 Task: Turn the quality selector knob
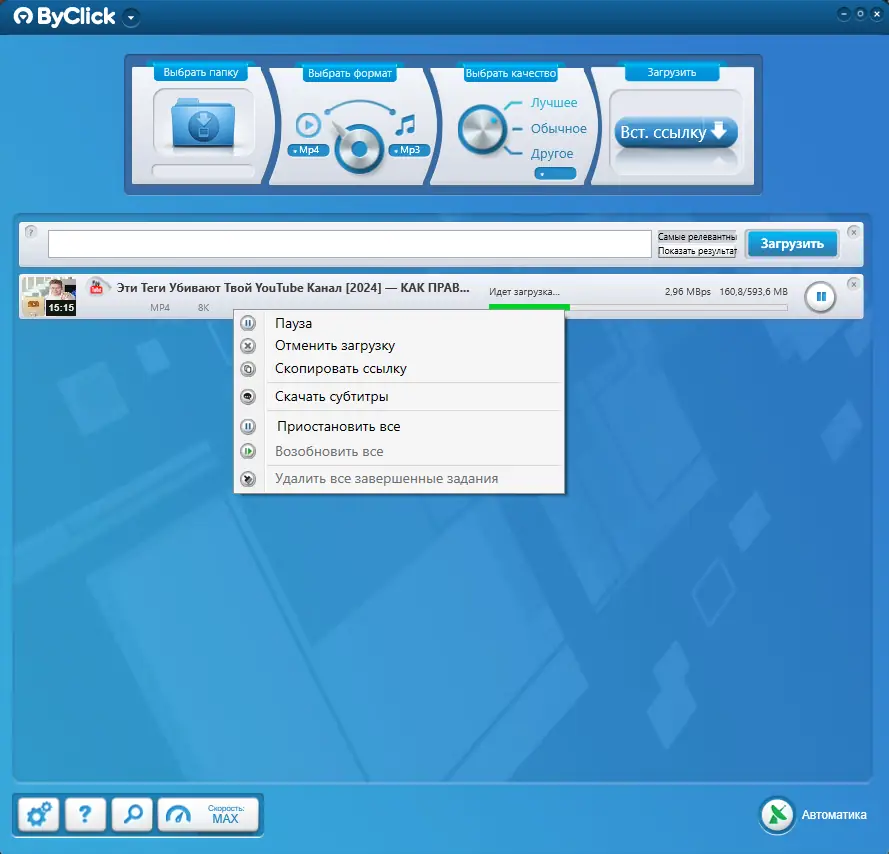pyautogui.click(x=480, y=130)
